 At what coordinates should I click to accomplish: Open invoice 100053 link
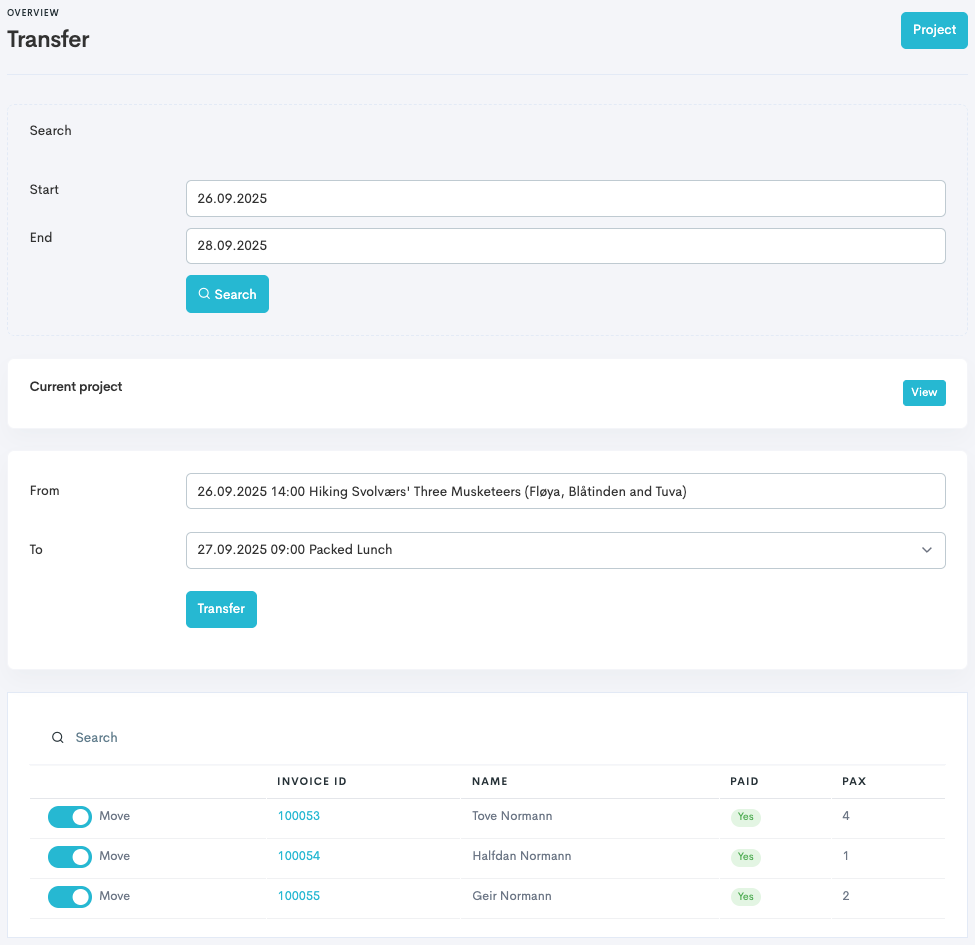click(299, 816)
